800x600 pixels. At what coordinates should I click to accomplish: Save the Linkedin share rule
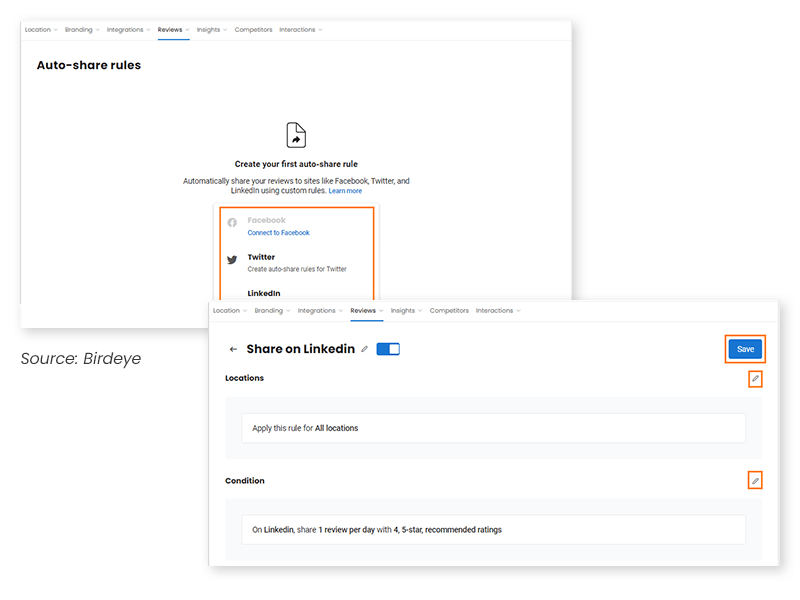click(745, 349)
